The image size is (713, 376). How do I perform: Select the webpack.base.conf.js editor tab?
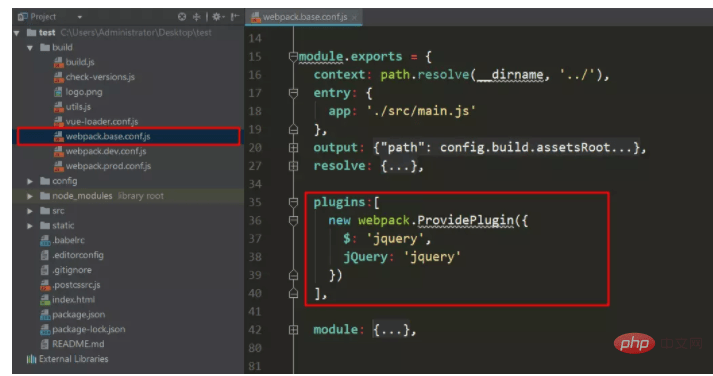304,17
